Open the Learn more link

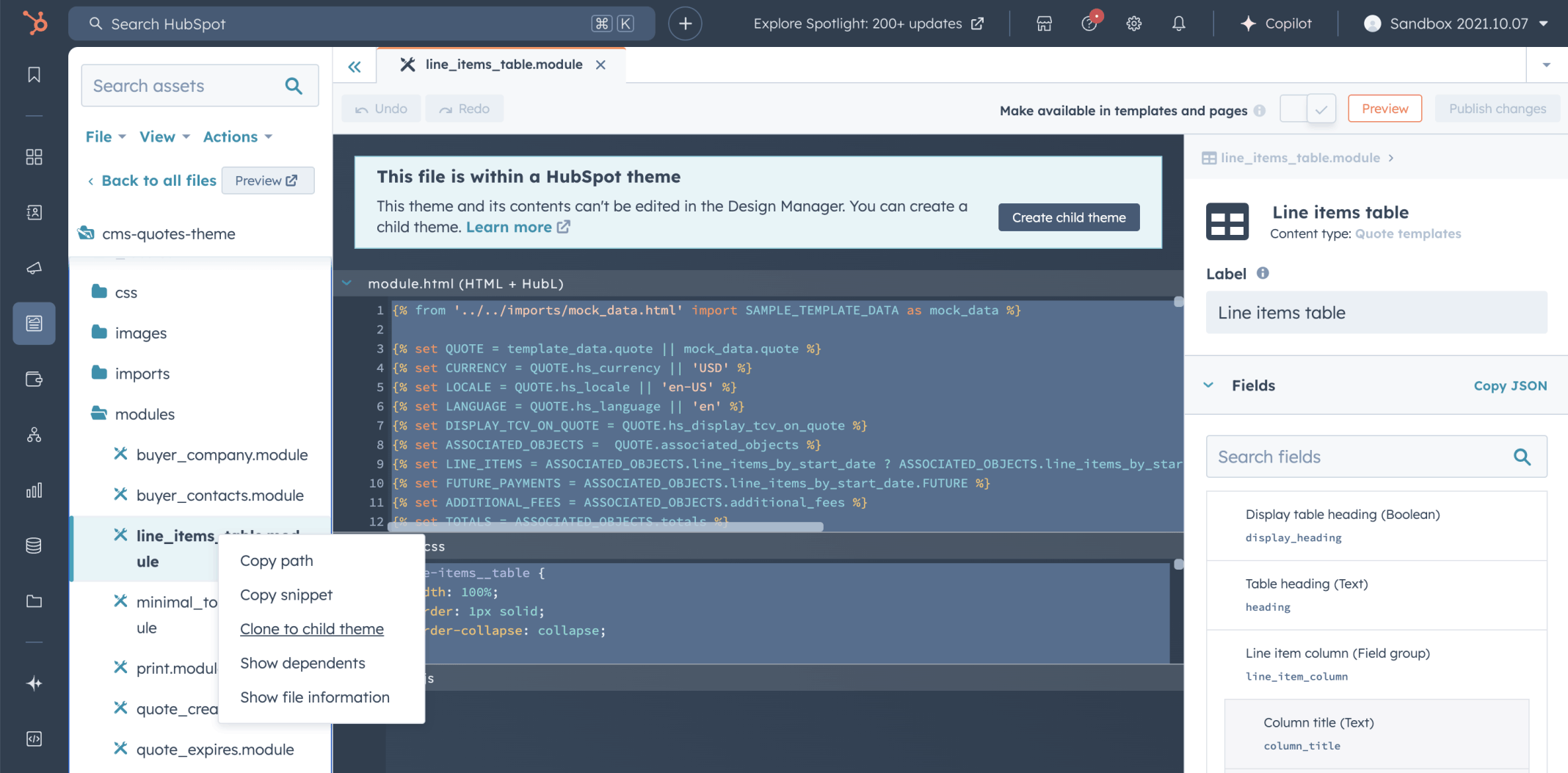coord(518,227)
